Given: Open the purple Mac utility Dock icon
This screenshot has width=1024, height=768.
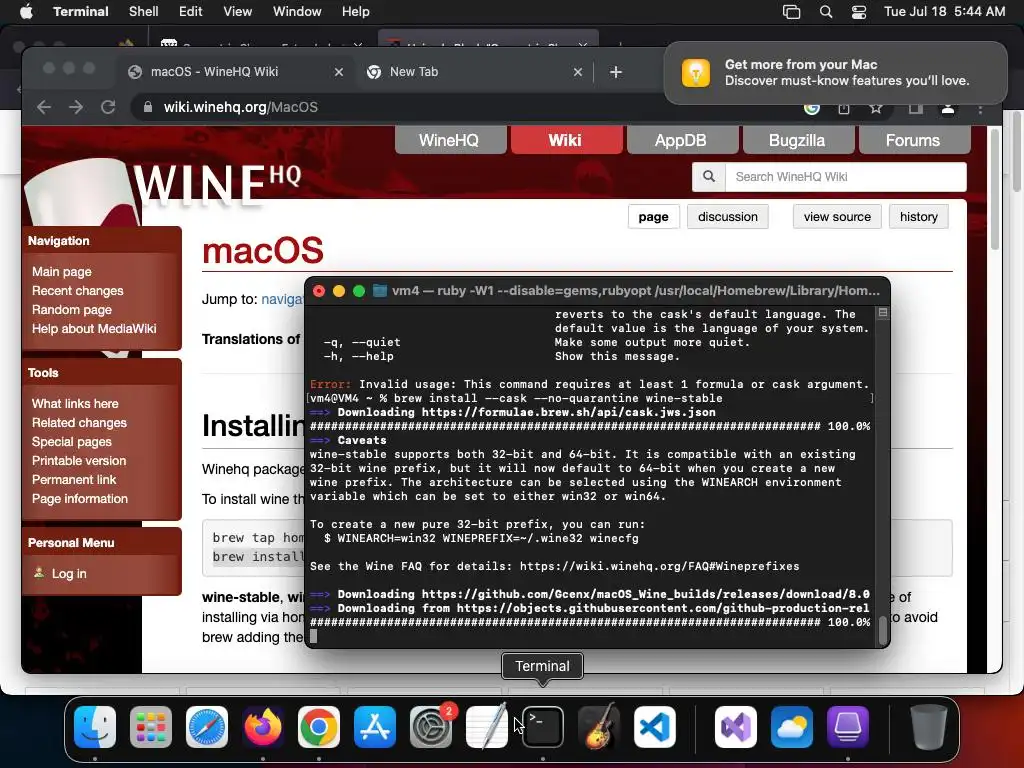Looking at the screenshot, I should (848, 727).
